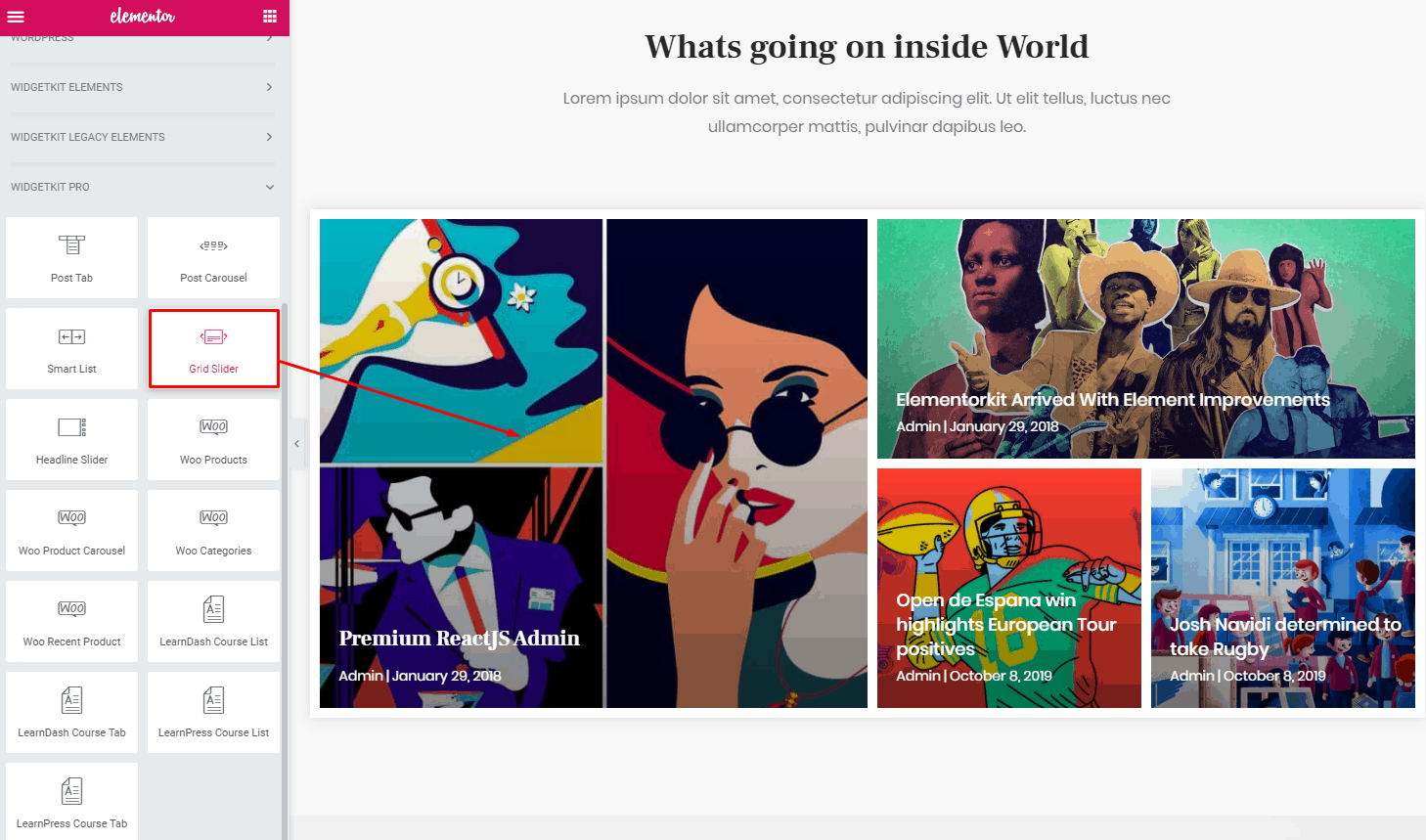
Task: Select the Post Carousel widget
Action: (x=213, y=258)
